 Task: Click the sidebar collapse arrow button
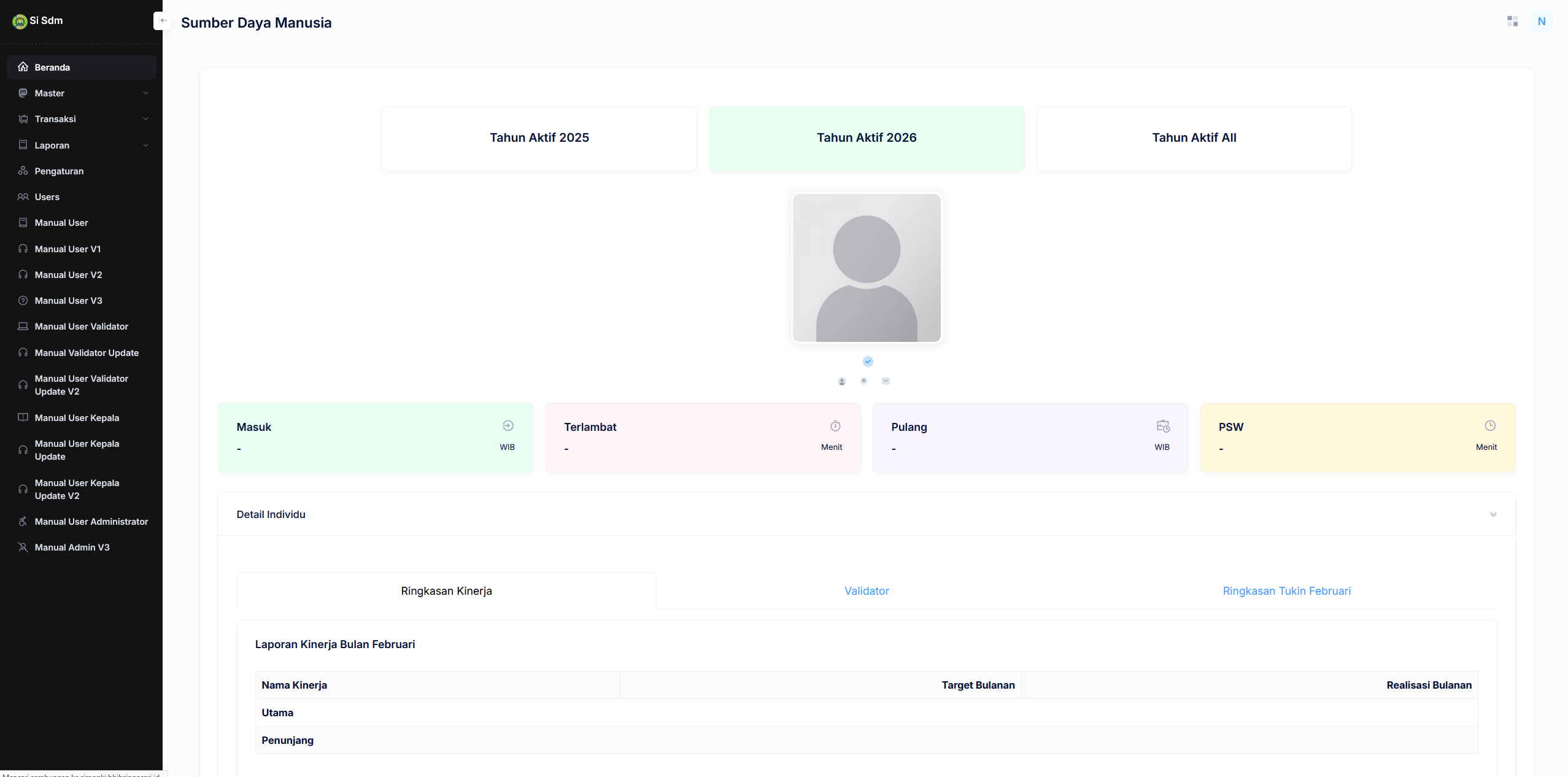click(163, 20)
